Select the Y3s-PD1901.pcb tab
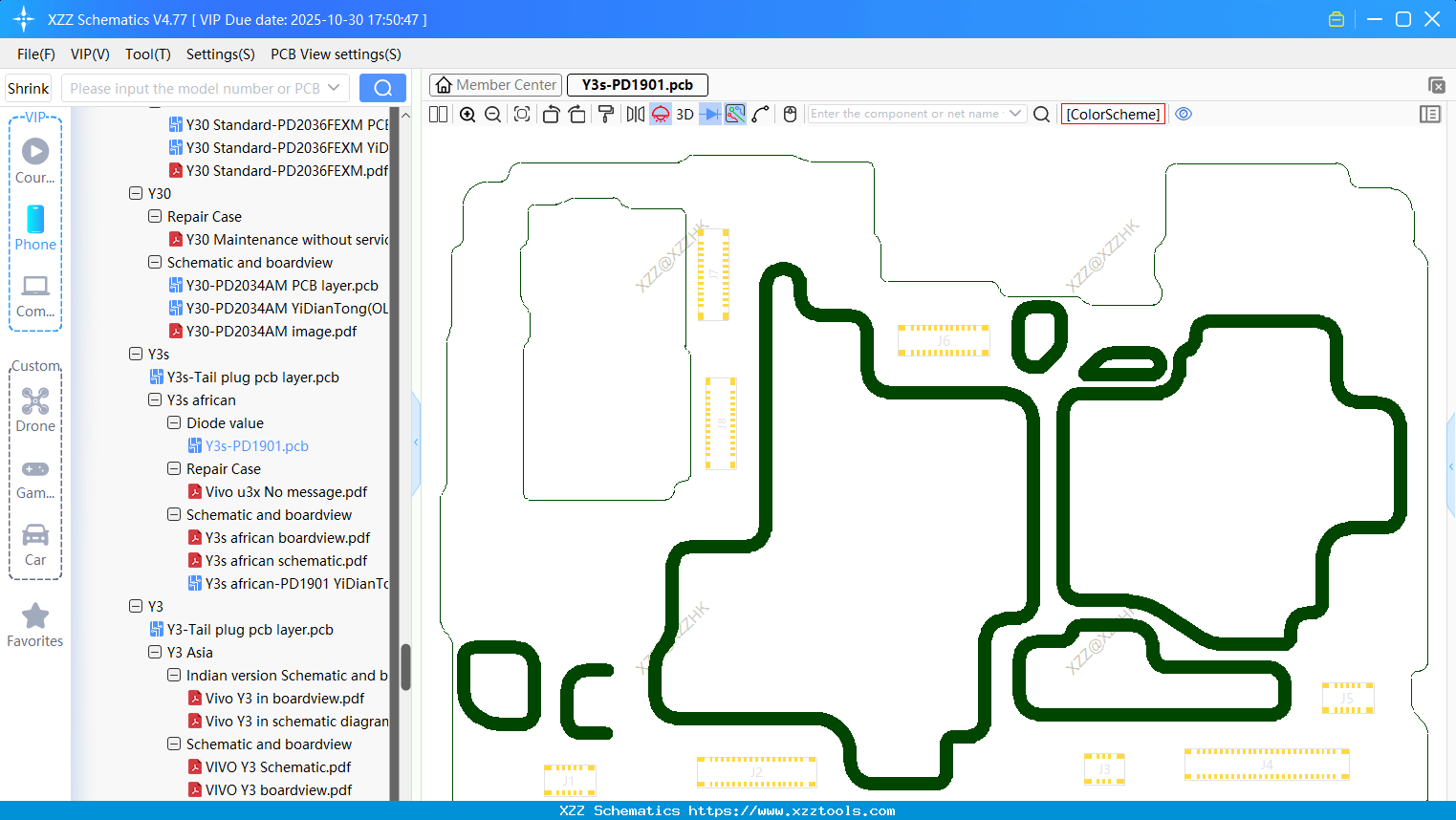 click(638, 85)
